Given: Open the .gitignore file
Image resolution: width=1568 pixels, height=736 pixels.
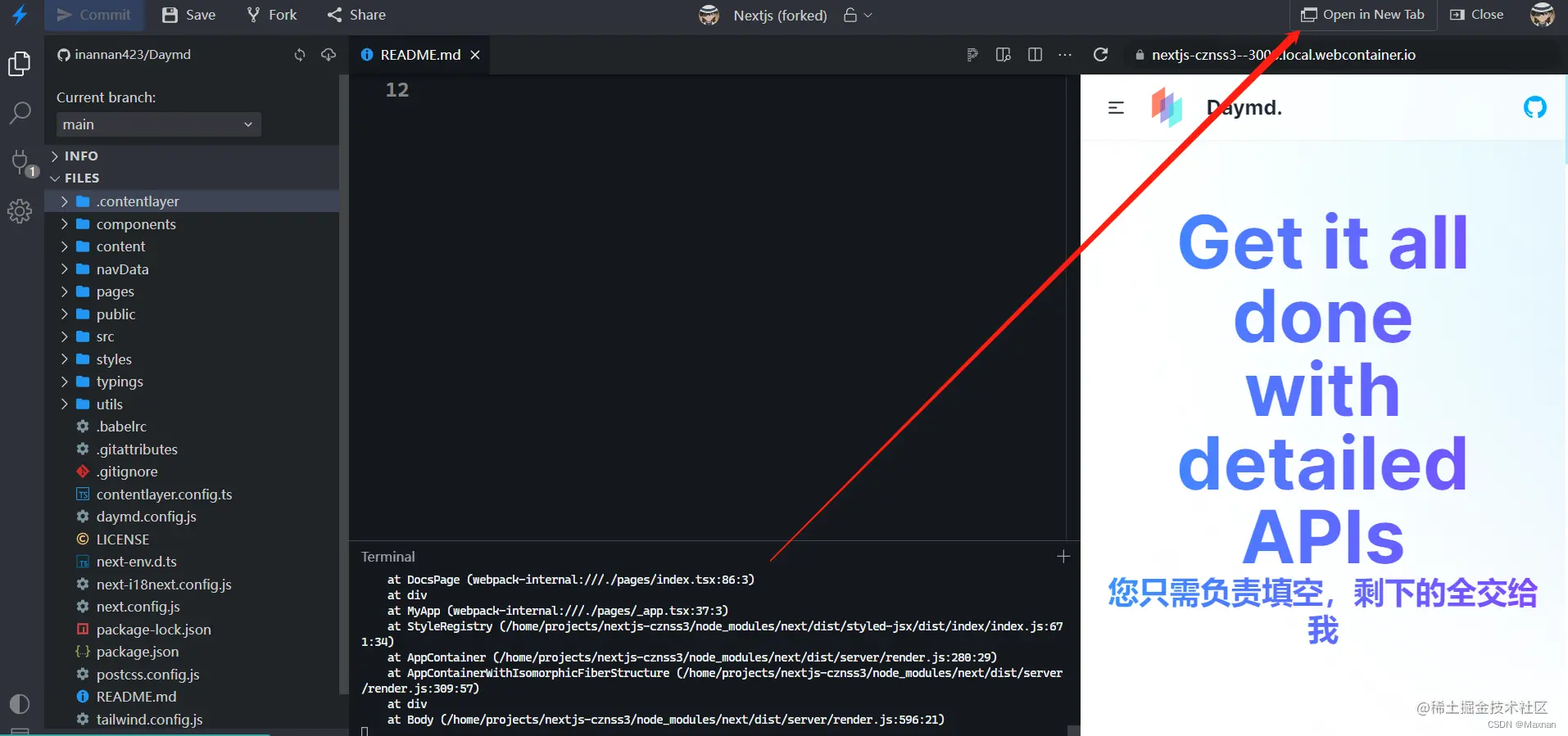Looking at the screenshot, I should click(192, 472).
